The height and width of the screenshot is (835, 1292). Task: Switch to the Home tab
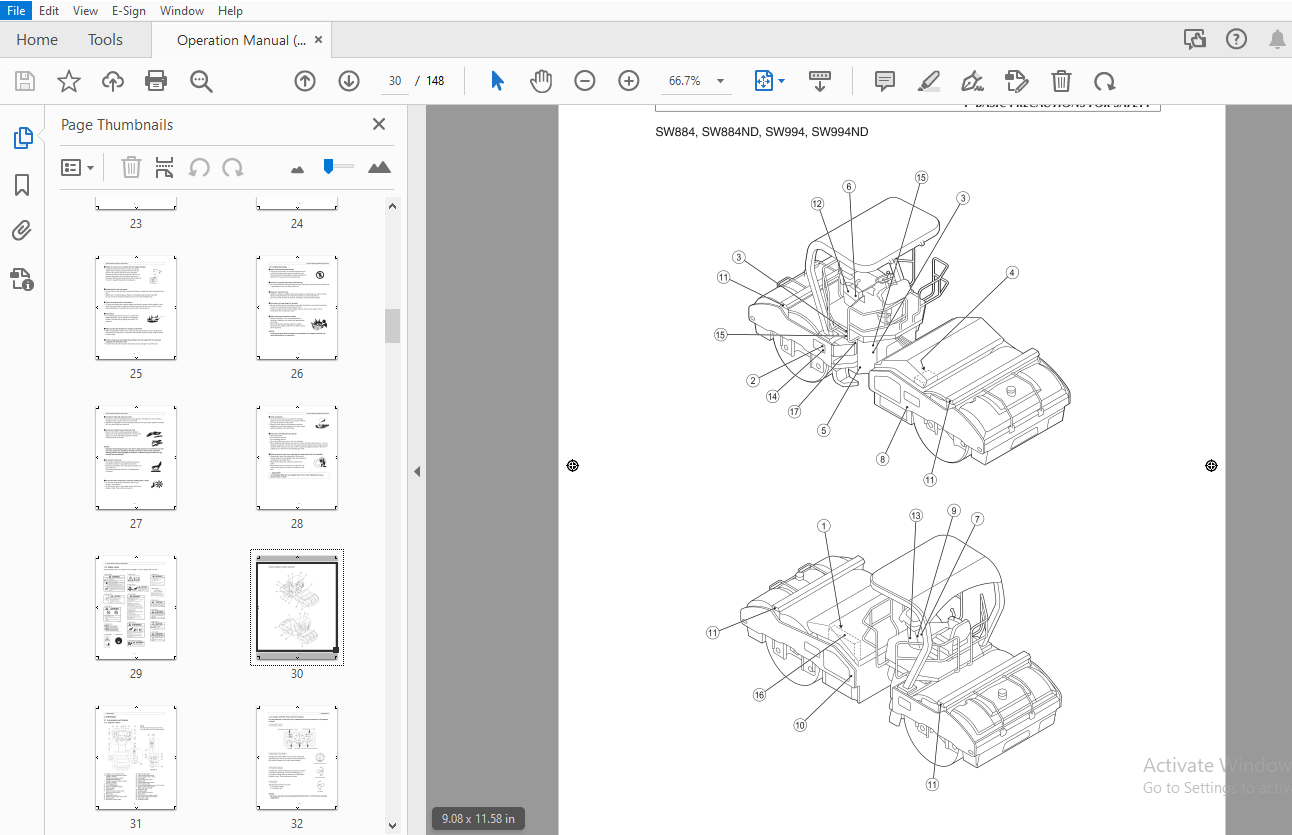pos(37,40)
